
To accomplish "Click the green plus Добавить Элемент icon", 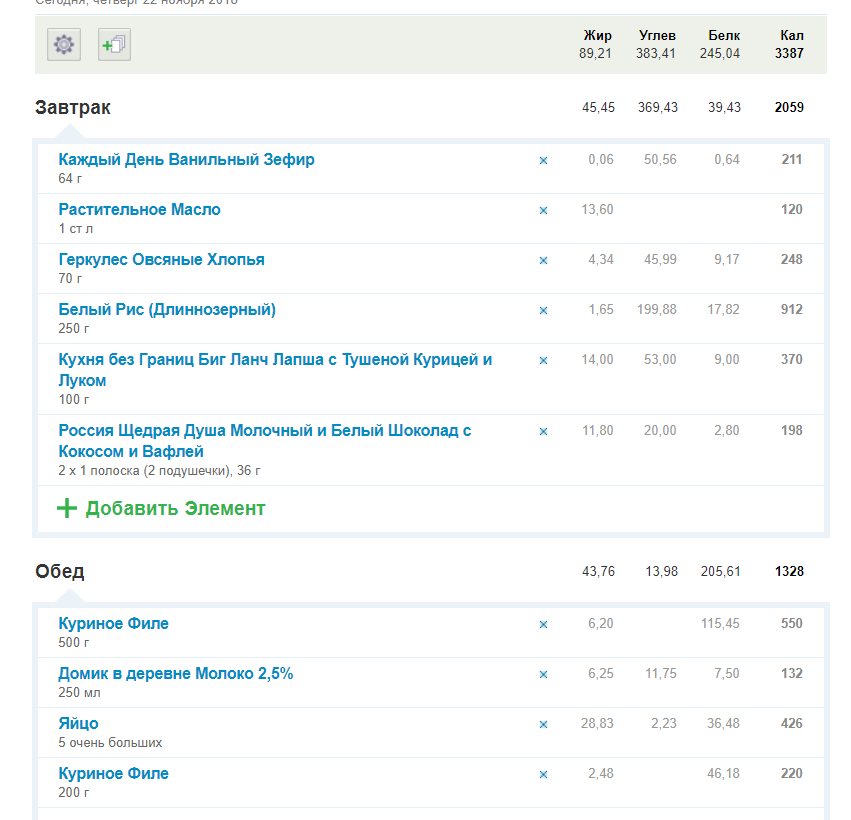I will pos(67,509).
